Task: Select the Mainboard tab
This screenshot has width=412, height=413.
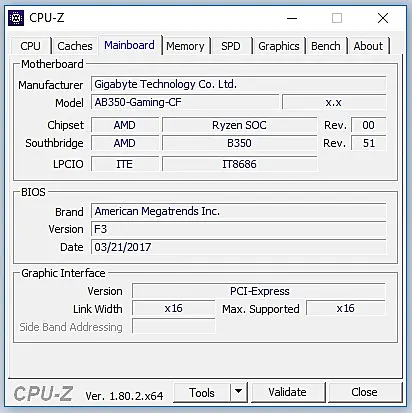Action: tap(129, 45)
